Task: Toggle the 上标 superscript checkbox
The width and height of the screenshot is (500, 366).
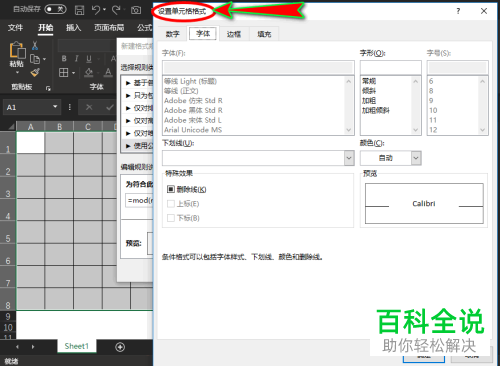Action: 171,204
